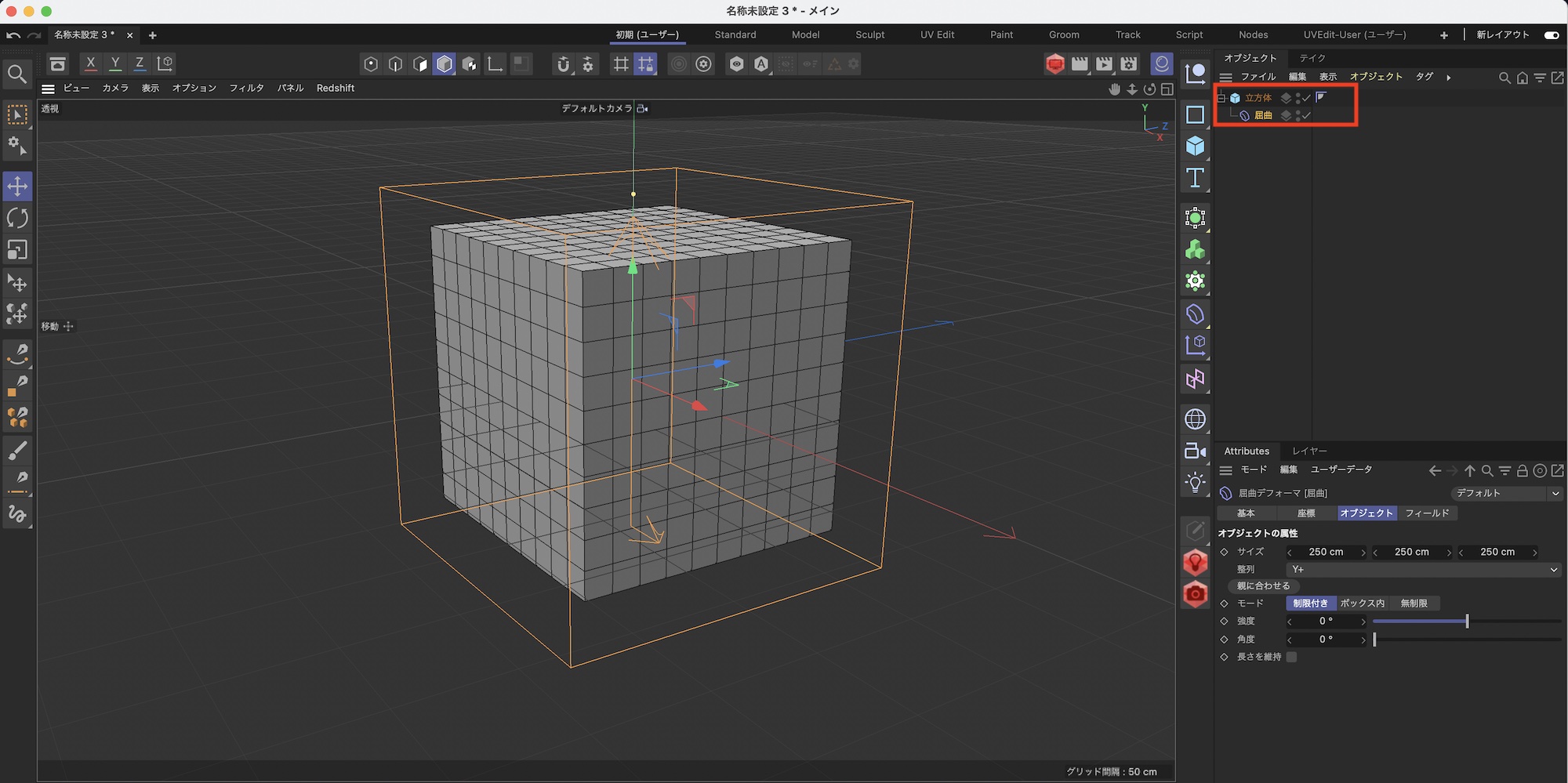Select the Rotate tool
This screenshot has width=1568, height=783.
pos(17,218)
